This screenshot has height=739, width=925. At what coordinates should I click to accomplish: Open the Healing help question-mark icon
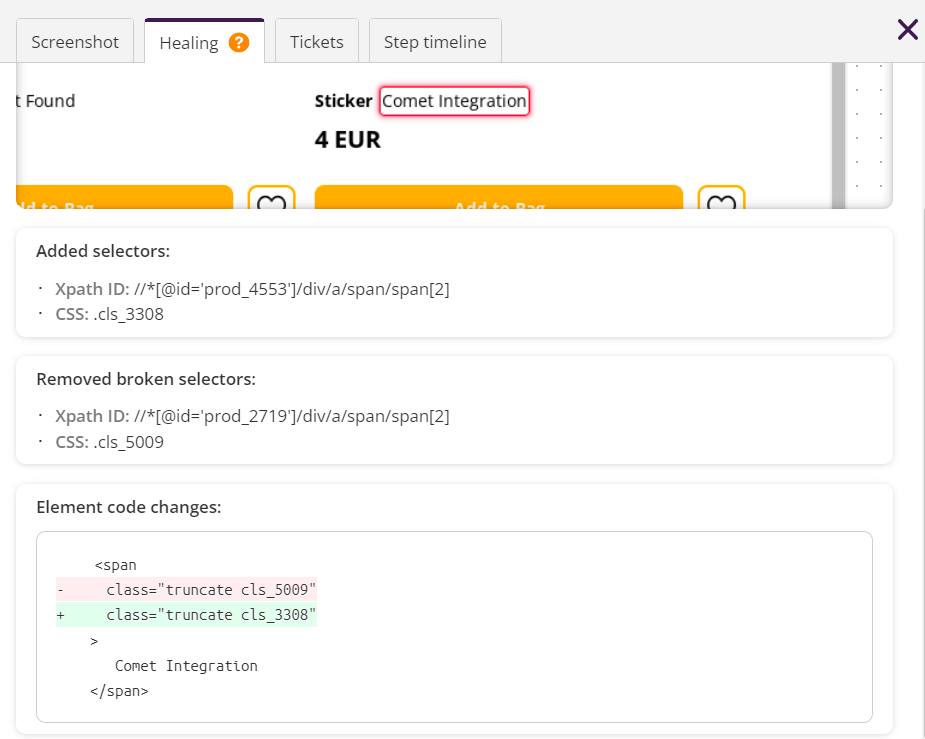239,42
